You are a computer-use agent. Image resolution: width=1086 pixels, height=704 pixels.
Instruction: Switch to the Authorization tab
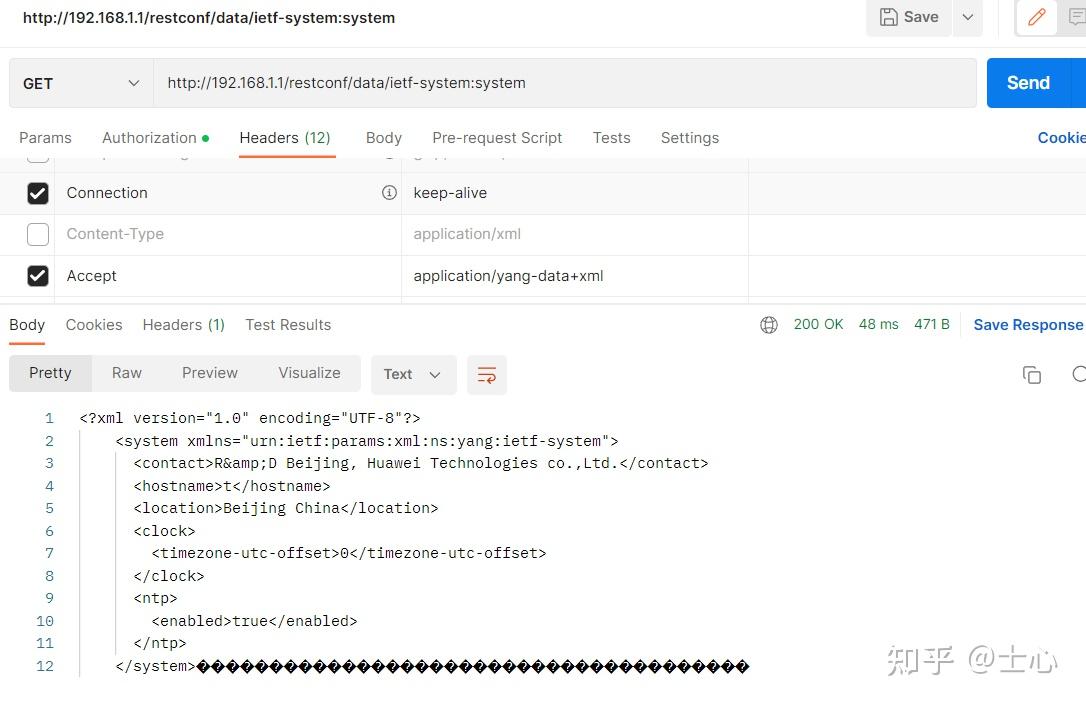(x=155, y=138)
